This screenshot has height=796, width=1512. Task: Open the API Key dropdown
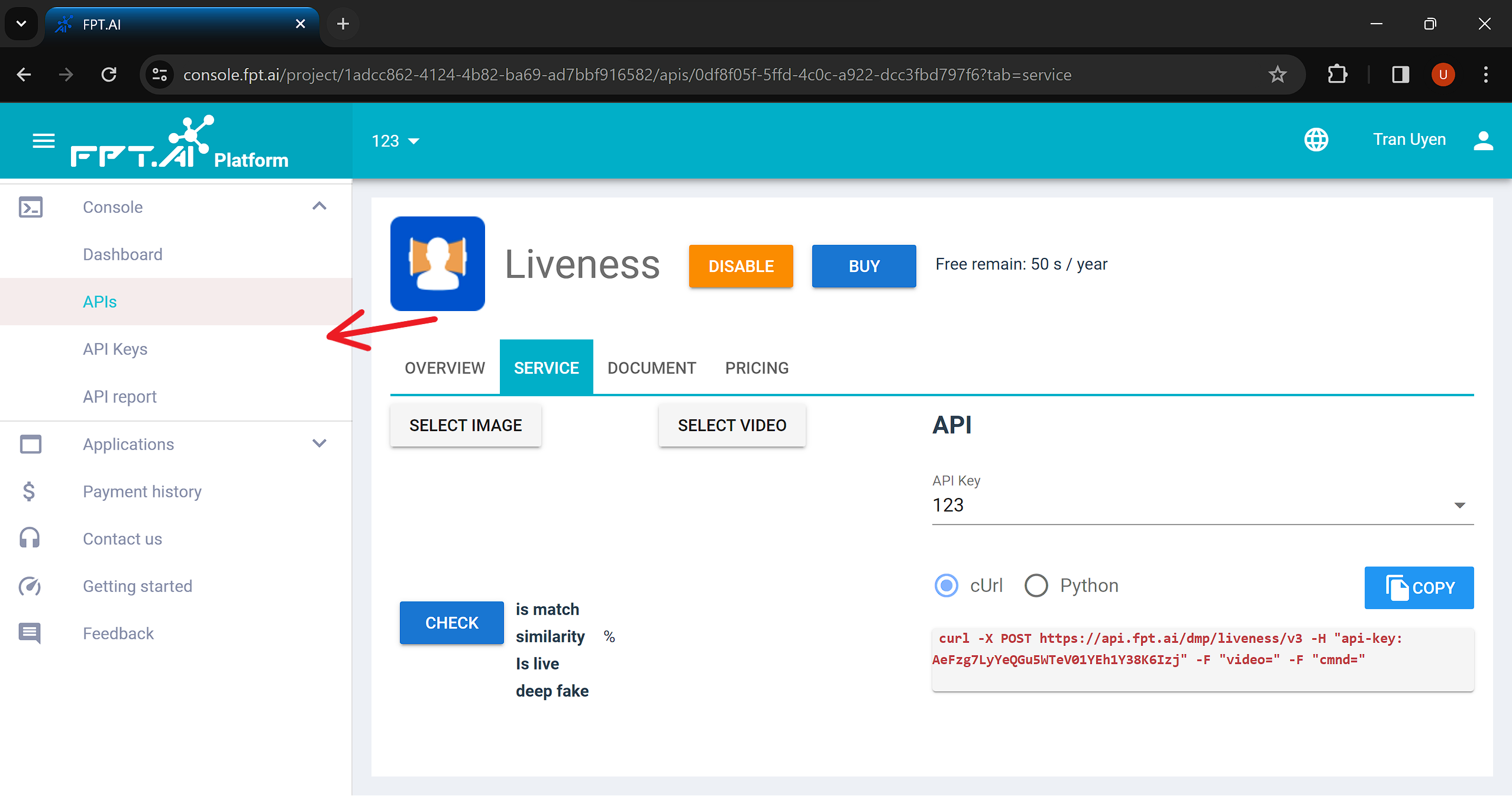(1203, 505)
